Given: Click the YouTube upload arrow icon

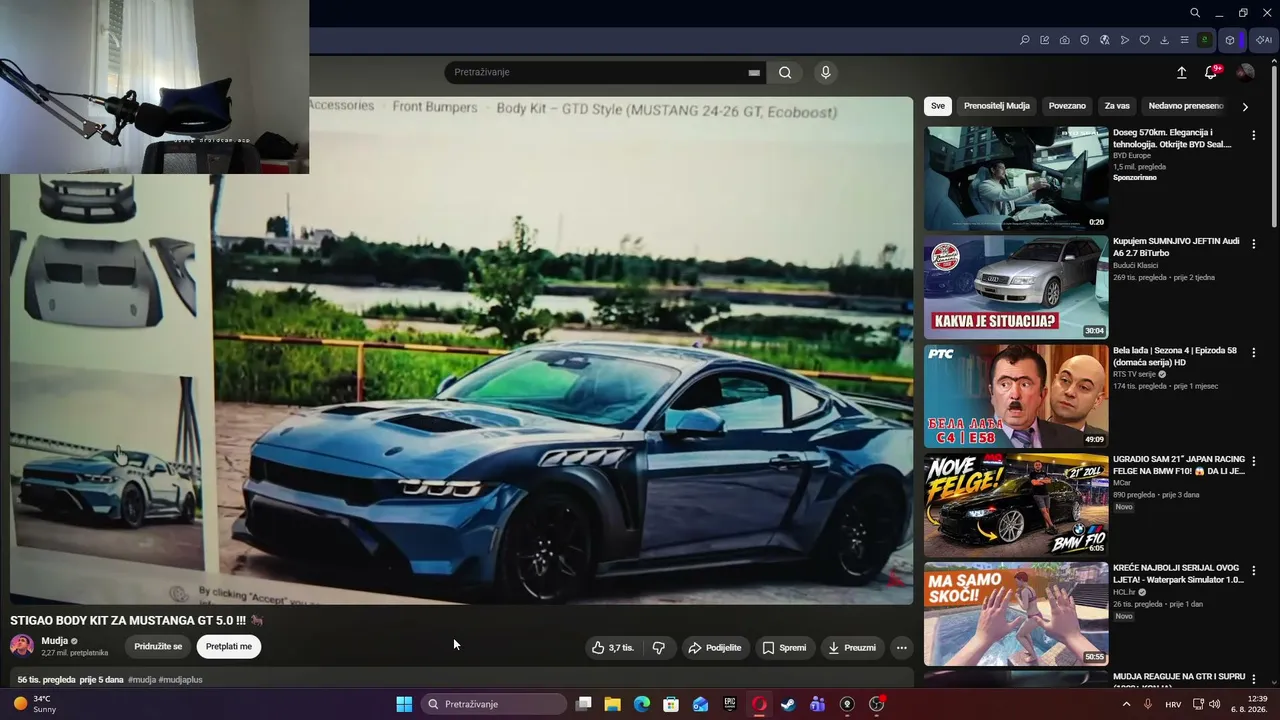Looking at the screenshot, I should tap(1181, 72).
